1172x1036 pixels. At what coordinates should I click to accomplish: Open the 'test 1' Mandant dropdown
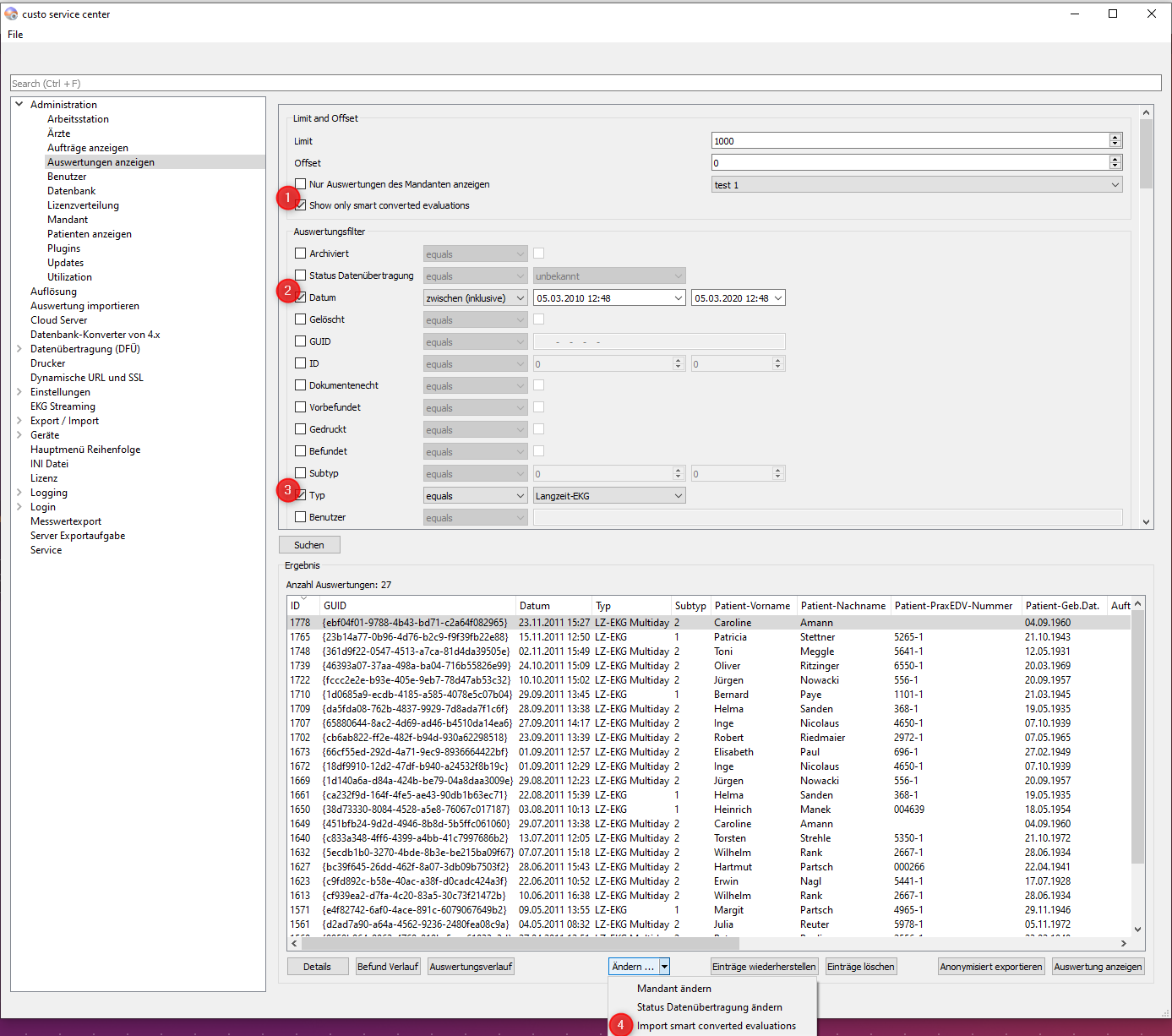coord(916,185)
